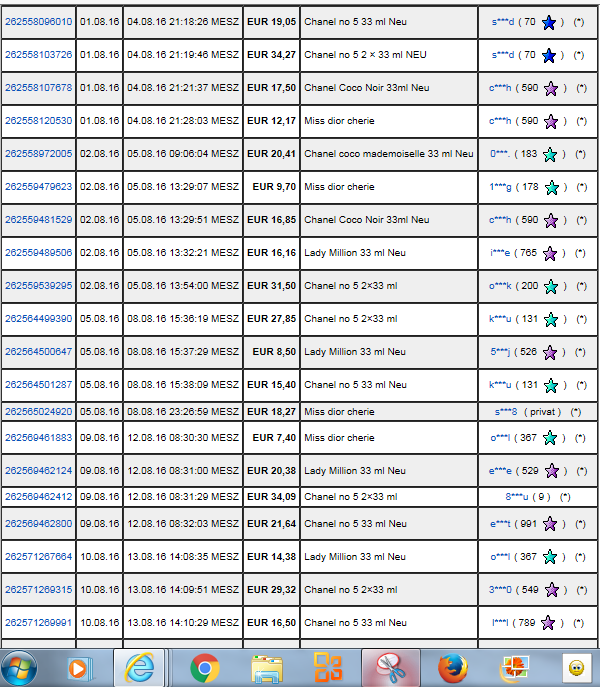The width and height of the screenshot is (600, 687).
Task: Click the purple star in the EUR 12,17 row
Action: [x=551, y=121]
